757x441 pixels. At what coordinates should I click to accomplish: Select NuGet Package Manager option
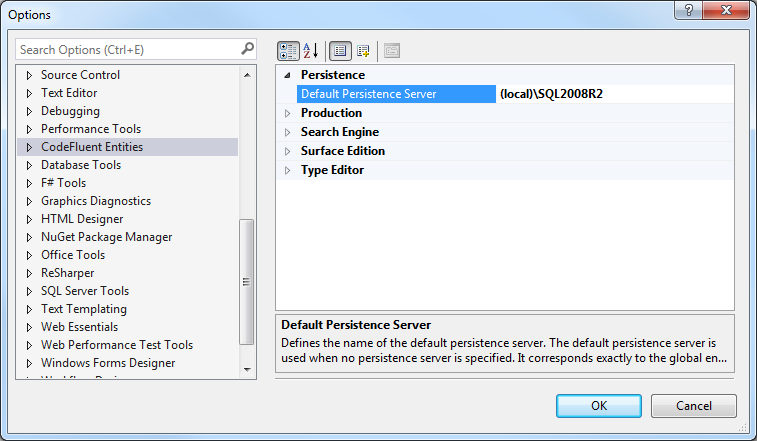pyautogui.click(x=106, y=237)
